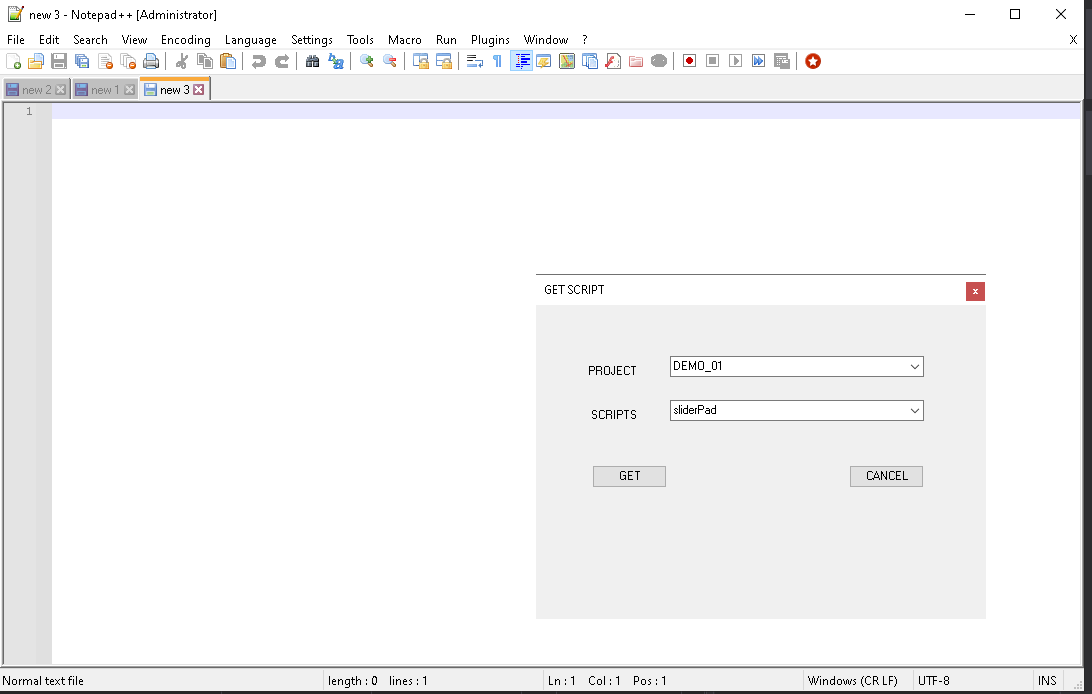Viewport: 1092px width, 694px height.
Task: Click the INS status bar indicator
Action: [1047, 681]
